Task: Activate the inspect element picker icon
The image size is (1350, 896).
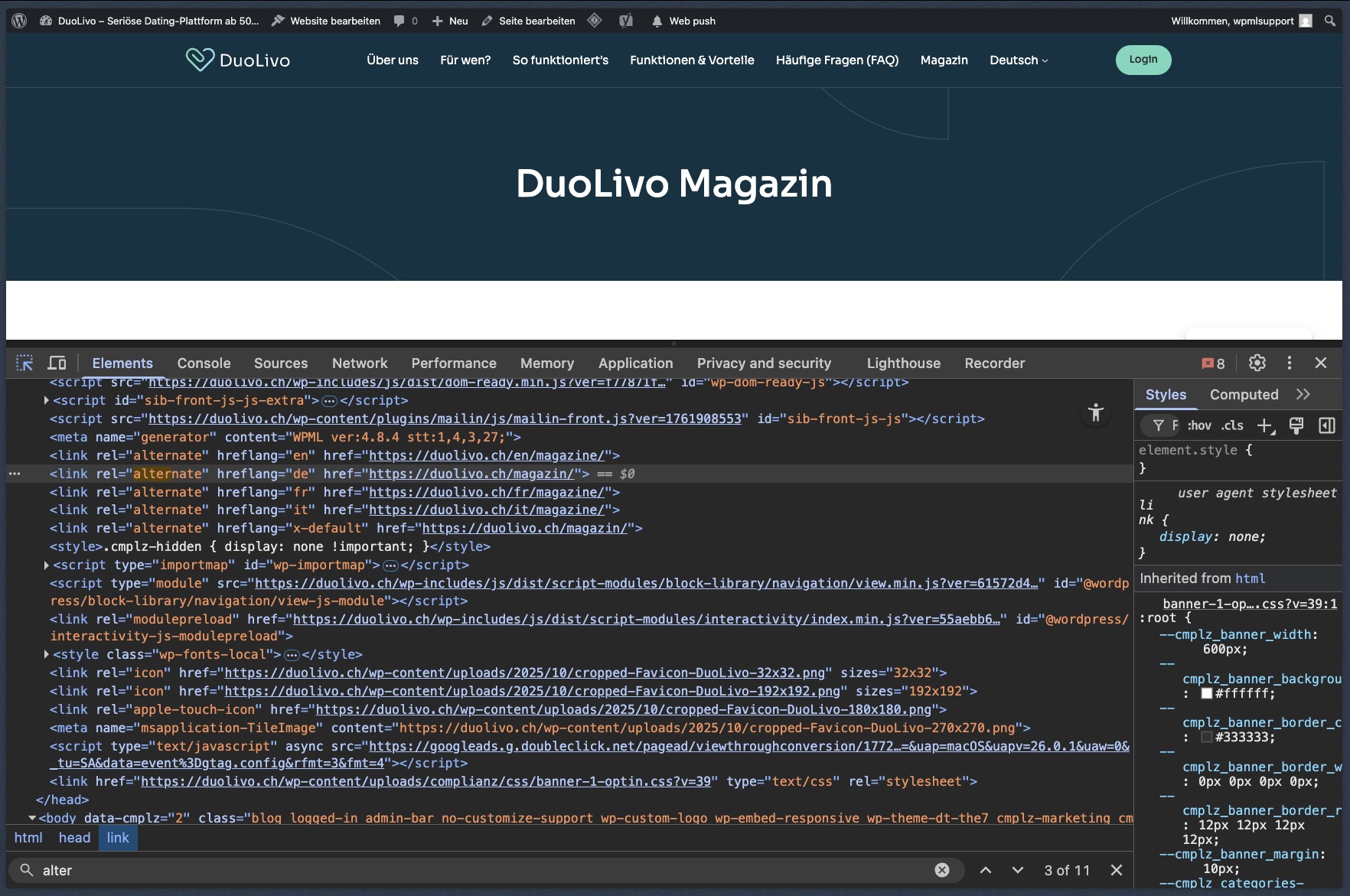Action: (x=24, y=363)
